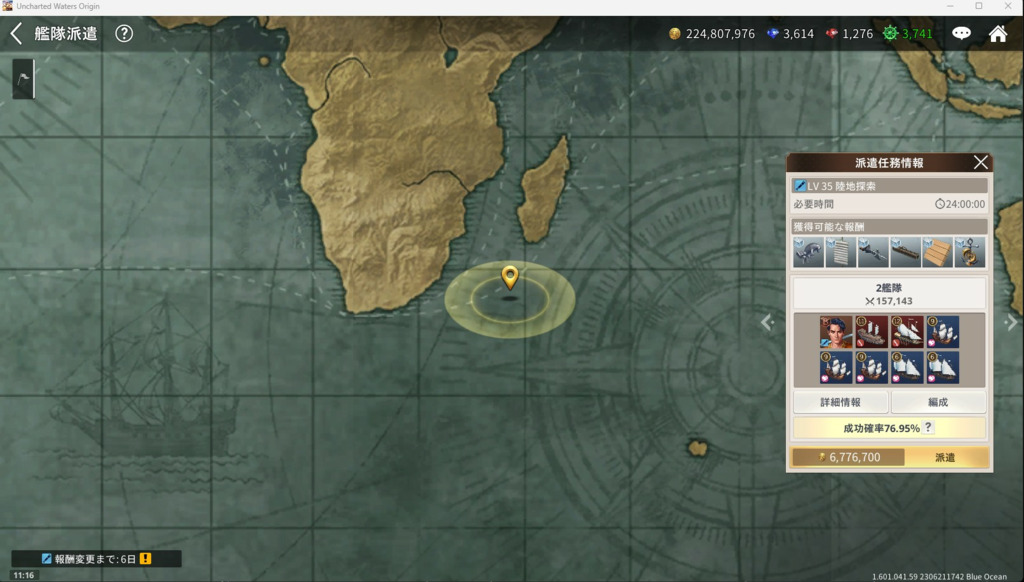Open the 詳細情報 details button
This screenshot has height=582, width=1024.
[840, 402]
